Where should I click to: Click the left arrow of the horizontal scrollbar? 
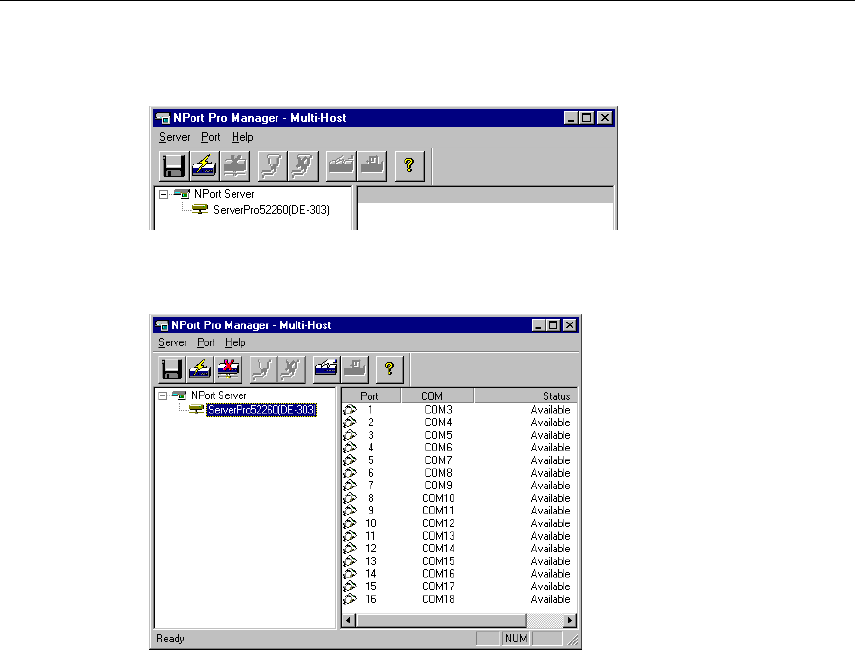(x=348, y=621)
